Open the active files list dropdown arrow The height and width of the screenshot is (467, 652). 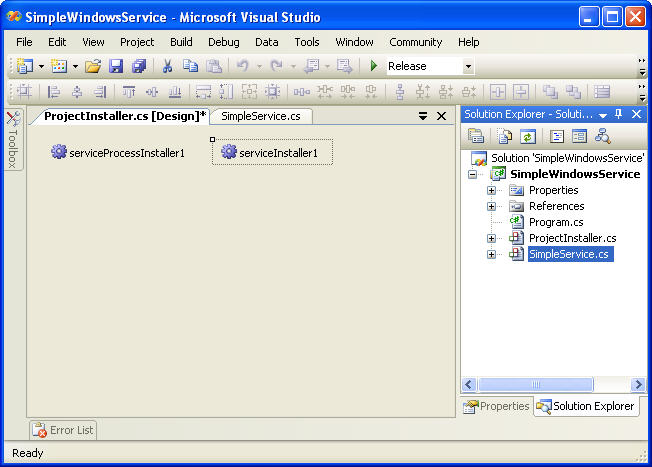[423, 116]
